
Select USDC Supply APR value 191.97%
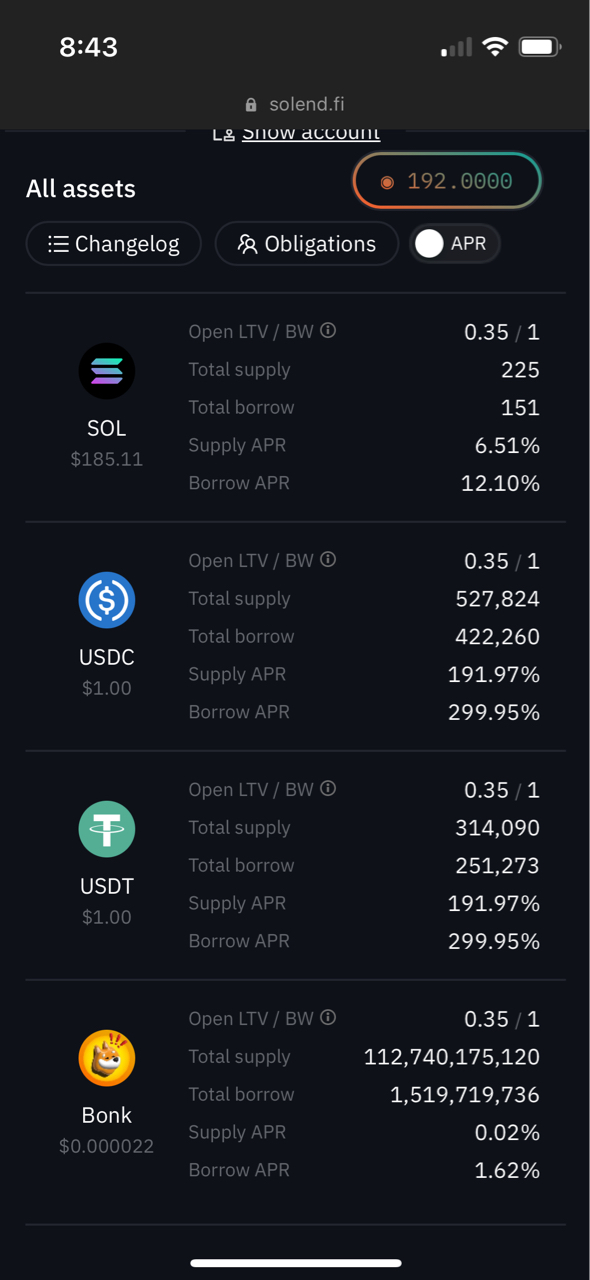494,674
